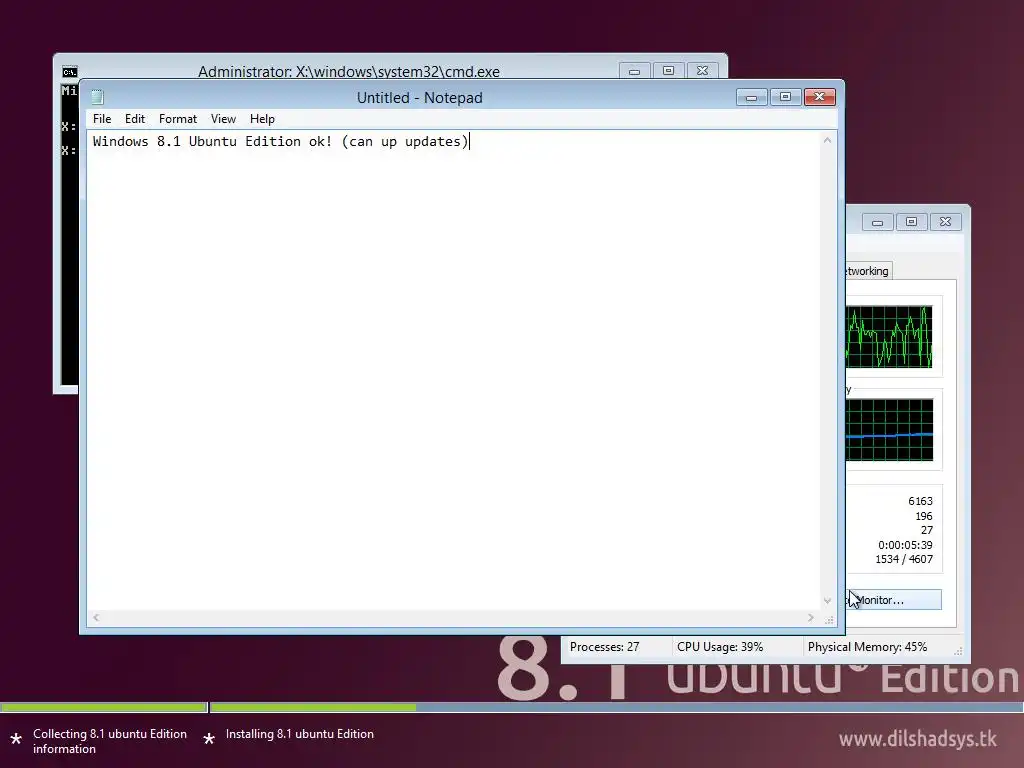Click the 'Physical Memory: 45%' status bar entry
This screenshot has height=768, width=1024.
coord(867,647)
